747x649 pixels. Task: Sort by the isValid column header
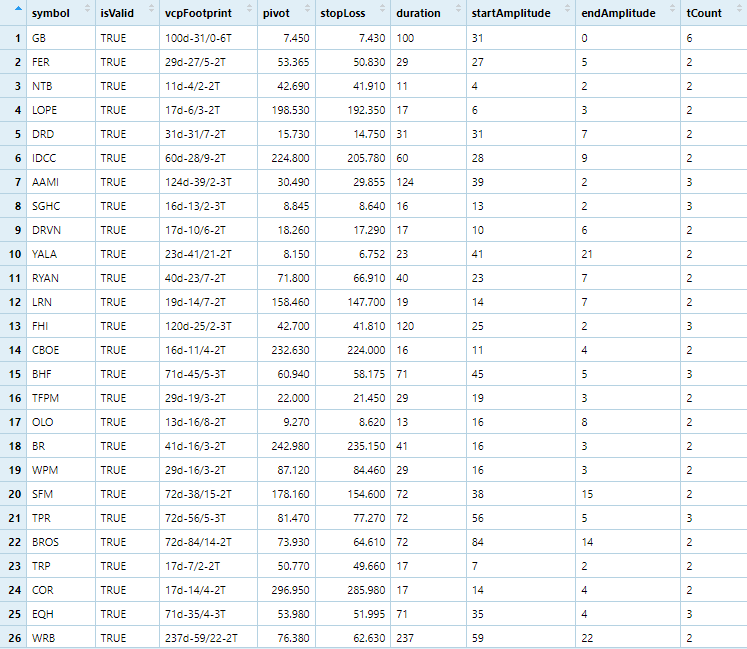[127, 13]
